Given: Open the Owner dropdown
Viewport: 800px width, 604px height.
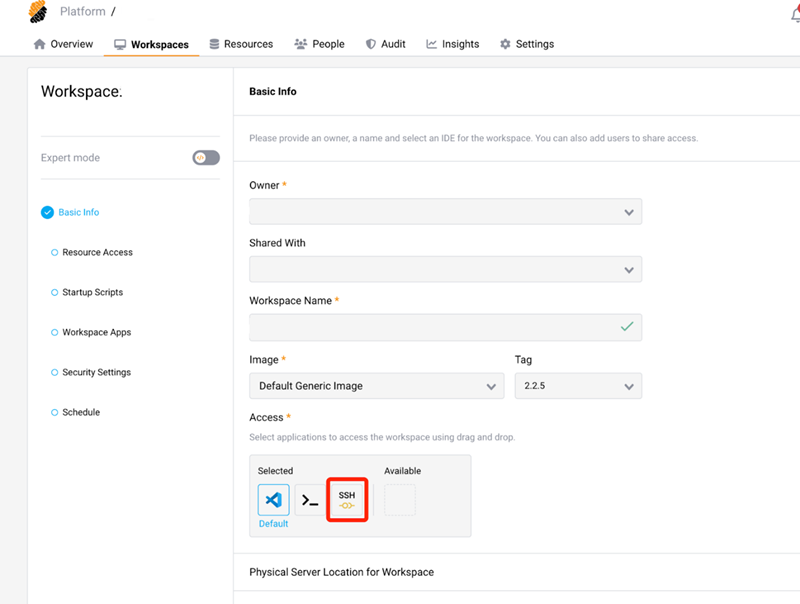Looking at the screenshot, I should click(x=445, y=211).
